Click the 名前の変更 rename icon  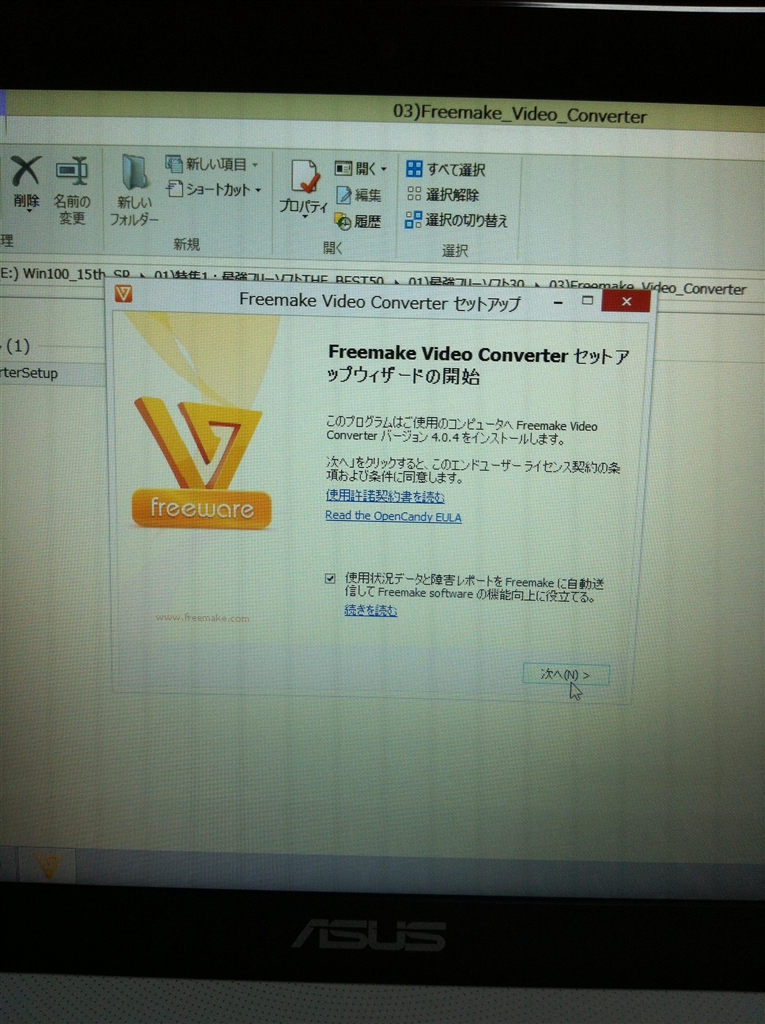[72, 172]
